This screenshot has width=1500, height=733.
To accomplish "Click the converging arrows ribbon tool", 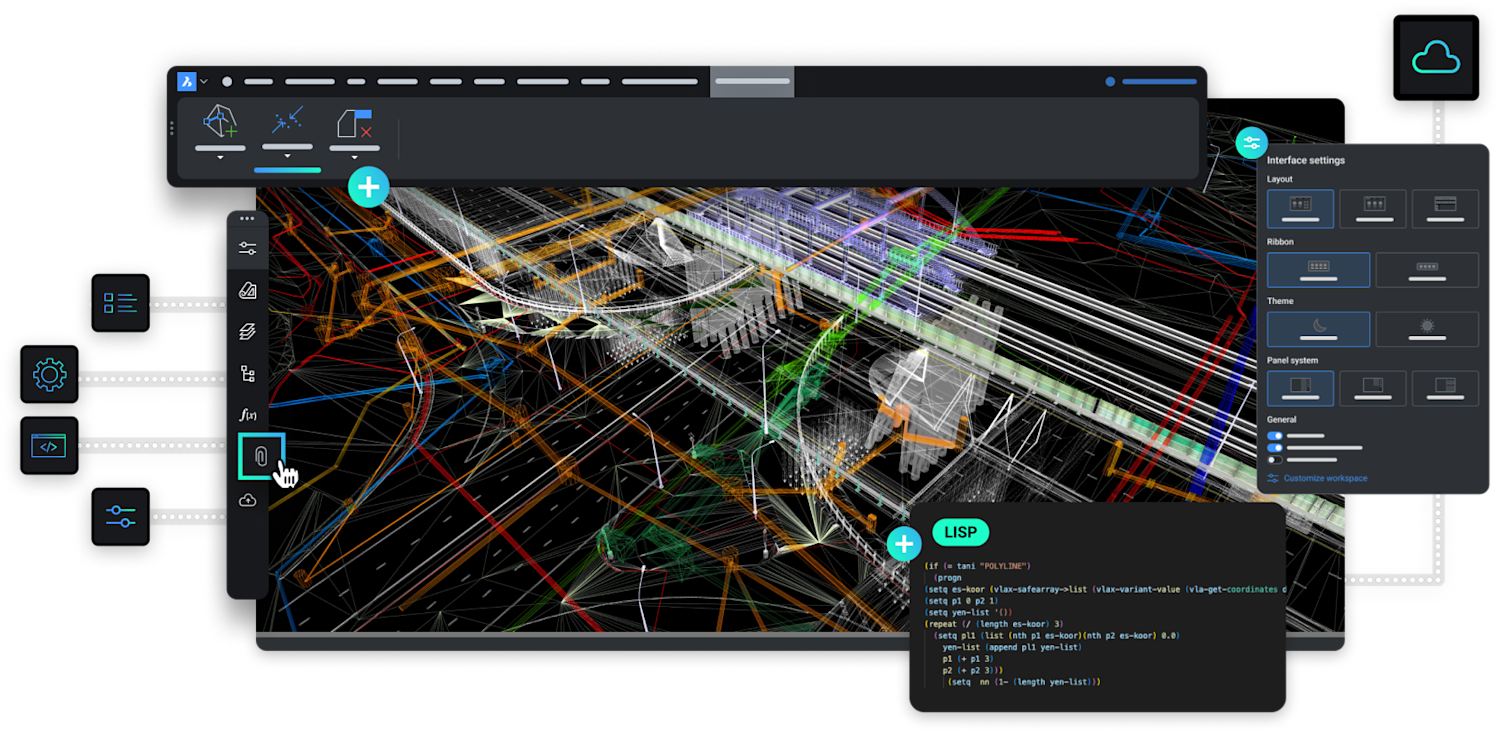I will click(287, 122).
